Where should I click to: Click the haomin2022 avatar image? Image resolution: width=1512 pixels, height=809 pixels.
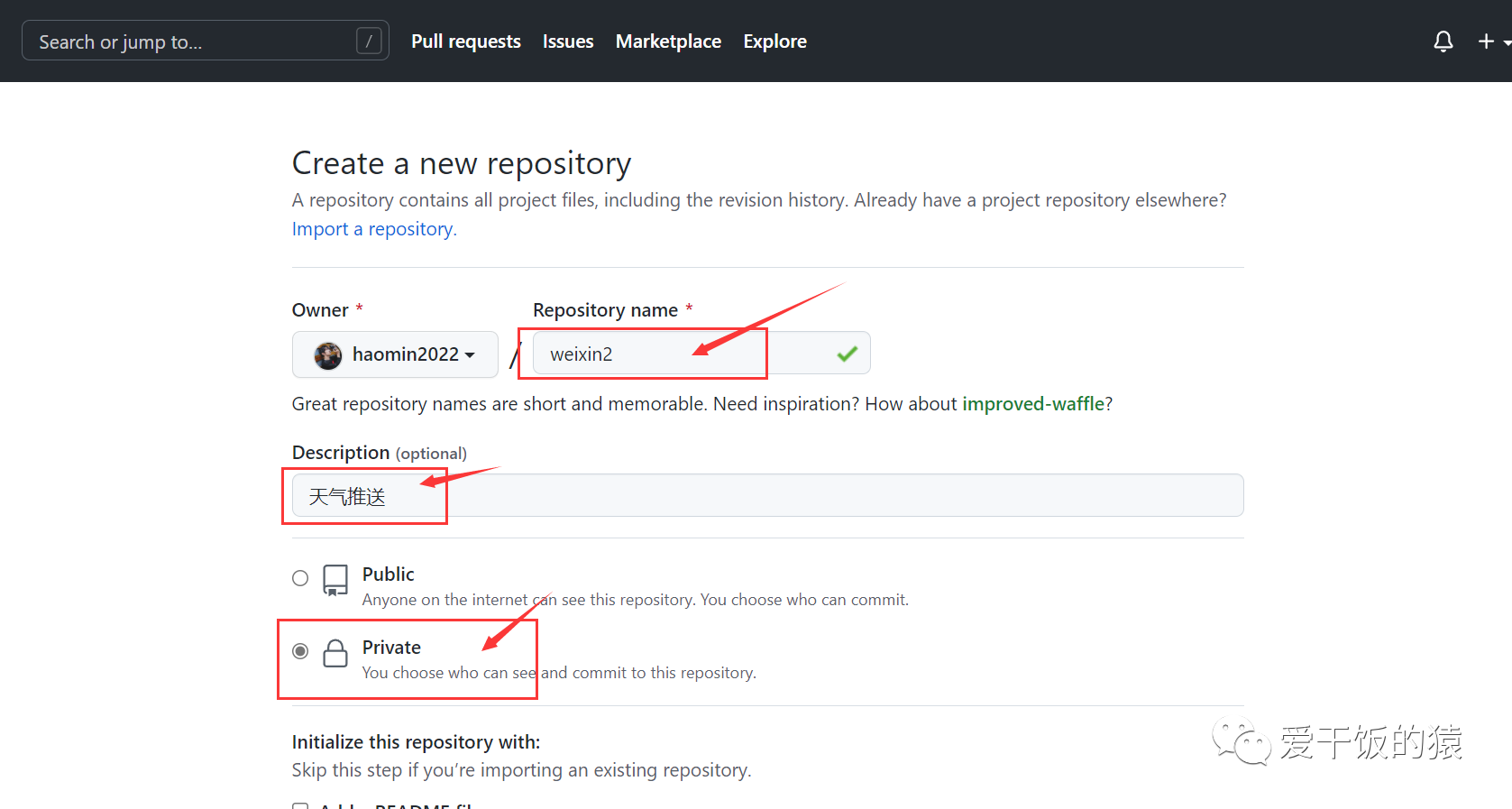[x=328, y=355]
